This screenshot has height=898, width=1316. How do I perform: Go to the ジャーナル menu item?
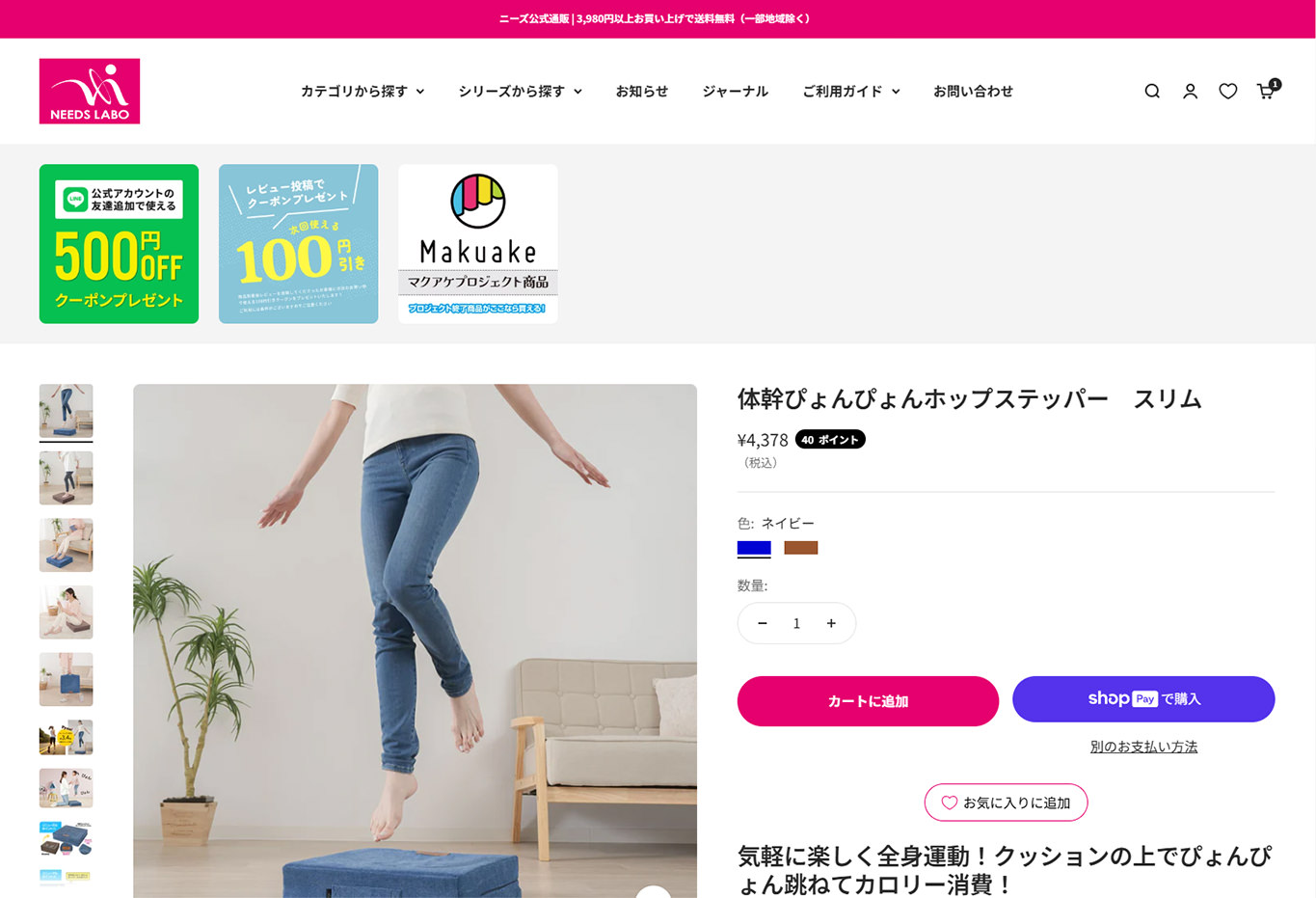(736, 91)
